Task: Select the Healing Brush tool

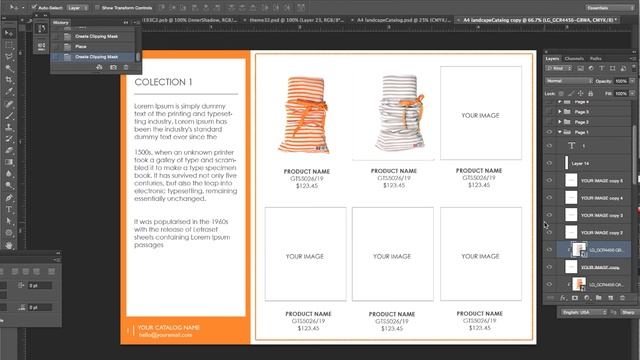Action: [x=9, y=104]
